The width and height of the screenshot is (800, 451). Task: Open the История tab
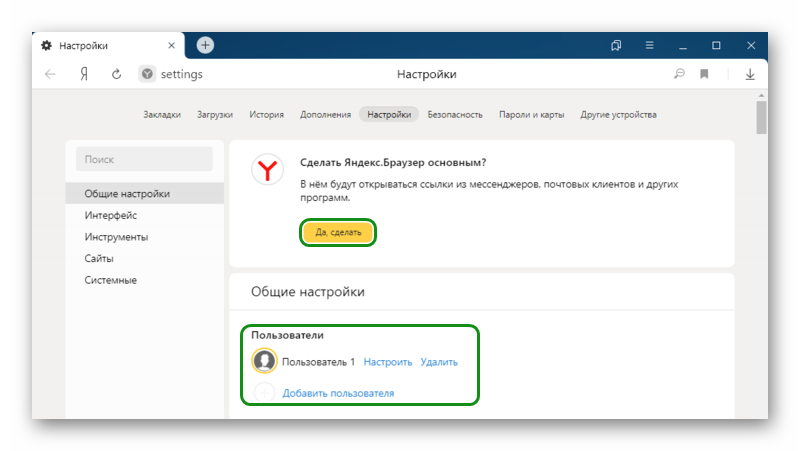(266, 114)
